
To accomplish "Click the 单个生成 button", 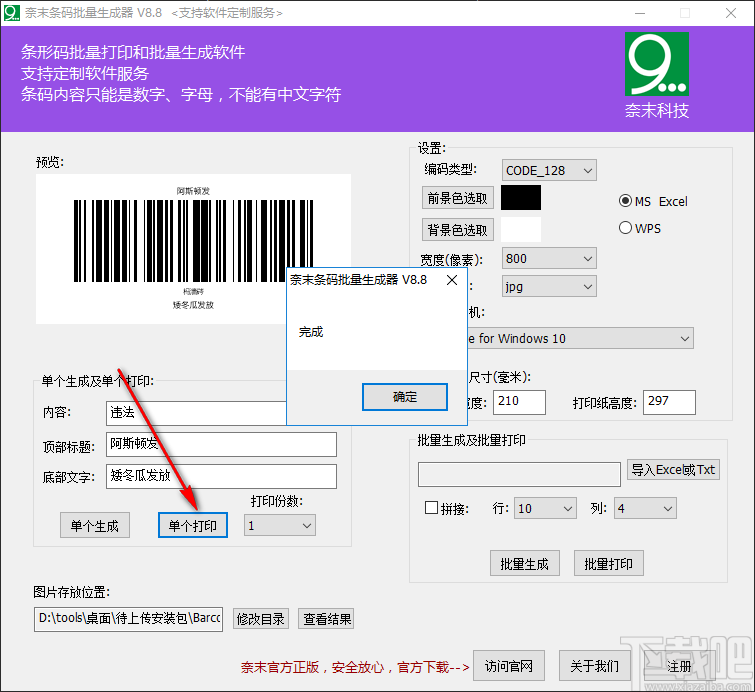I will tap(95, 525).
